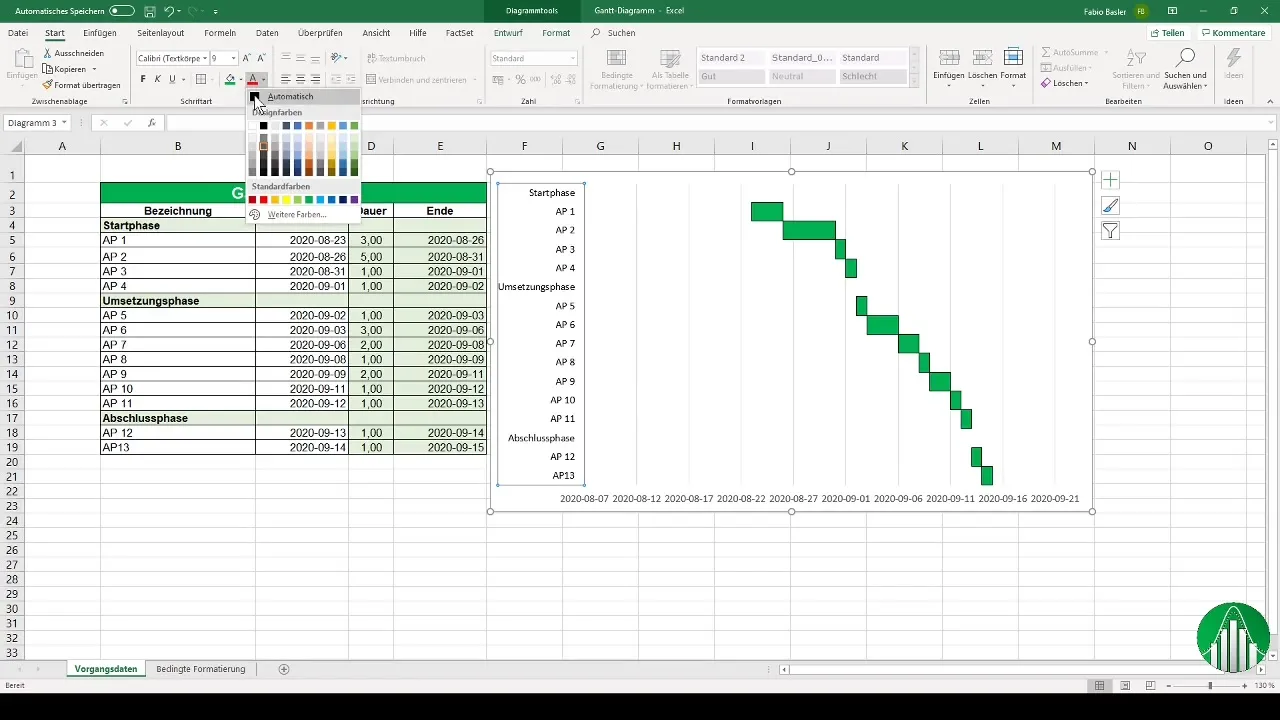Pick the purple swatch in Standardfarben
Image resolution: width=1280 pixels, height=720 pixels.
tap(354, 200)
